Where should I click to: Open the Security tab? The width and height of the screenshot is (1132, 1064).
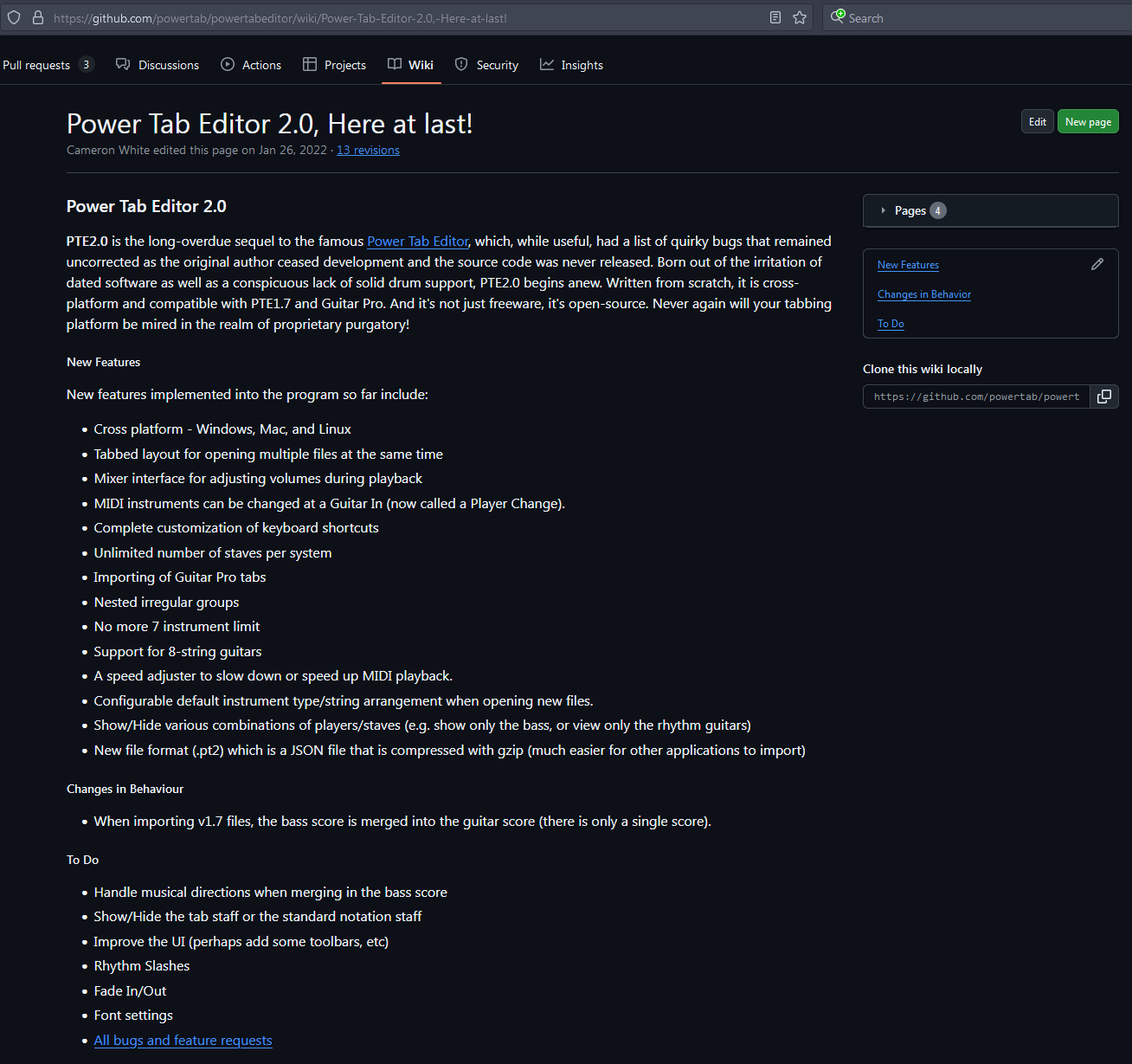487,65
